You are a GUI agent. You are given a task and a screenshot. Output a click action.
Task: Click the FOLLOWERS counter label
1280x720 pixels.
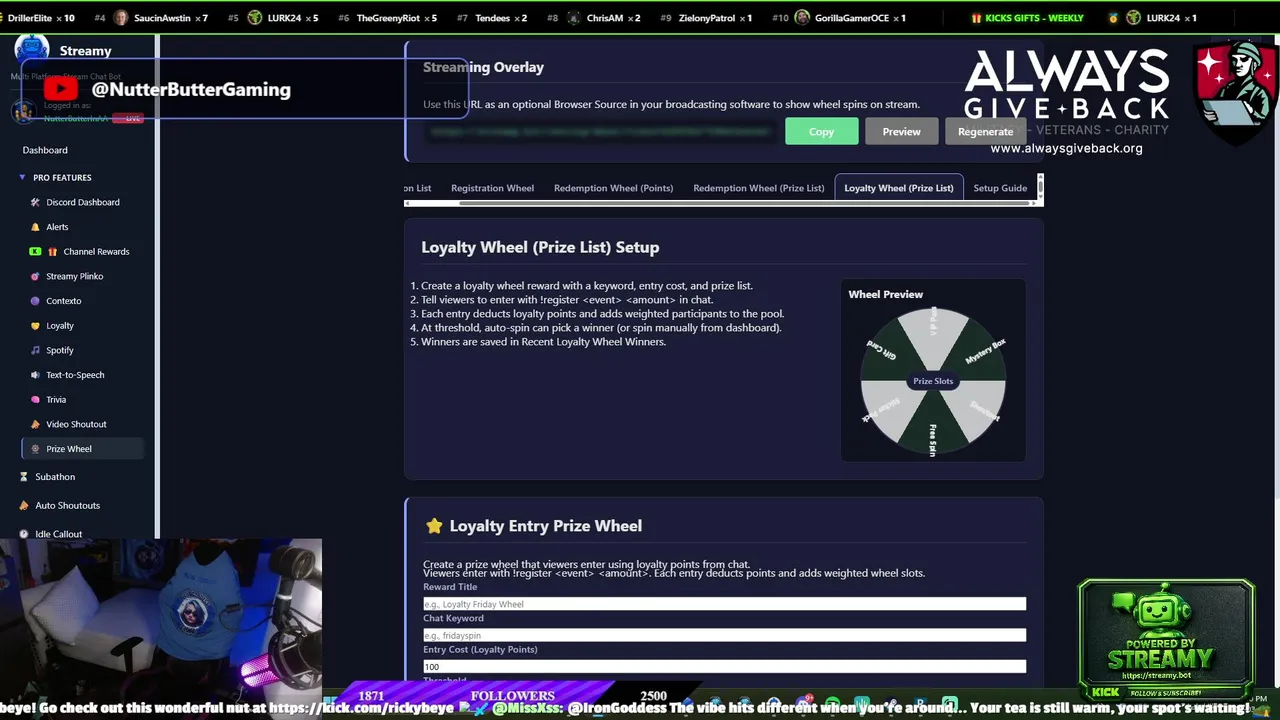tap(512, 696)
